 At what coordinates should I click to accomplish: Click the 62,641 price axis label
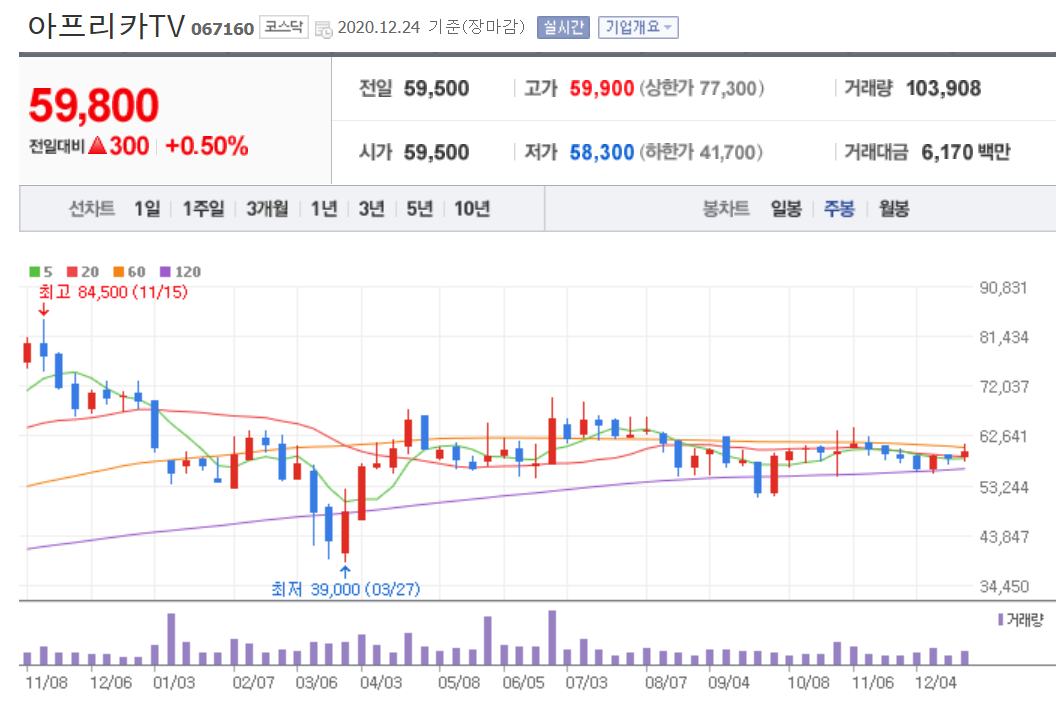(1003, 437)
